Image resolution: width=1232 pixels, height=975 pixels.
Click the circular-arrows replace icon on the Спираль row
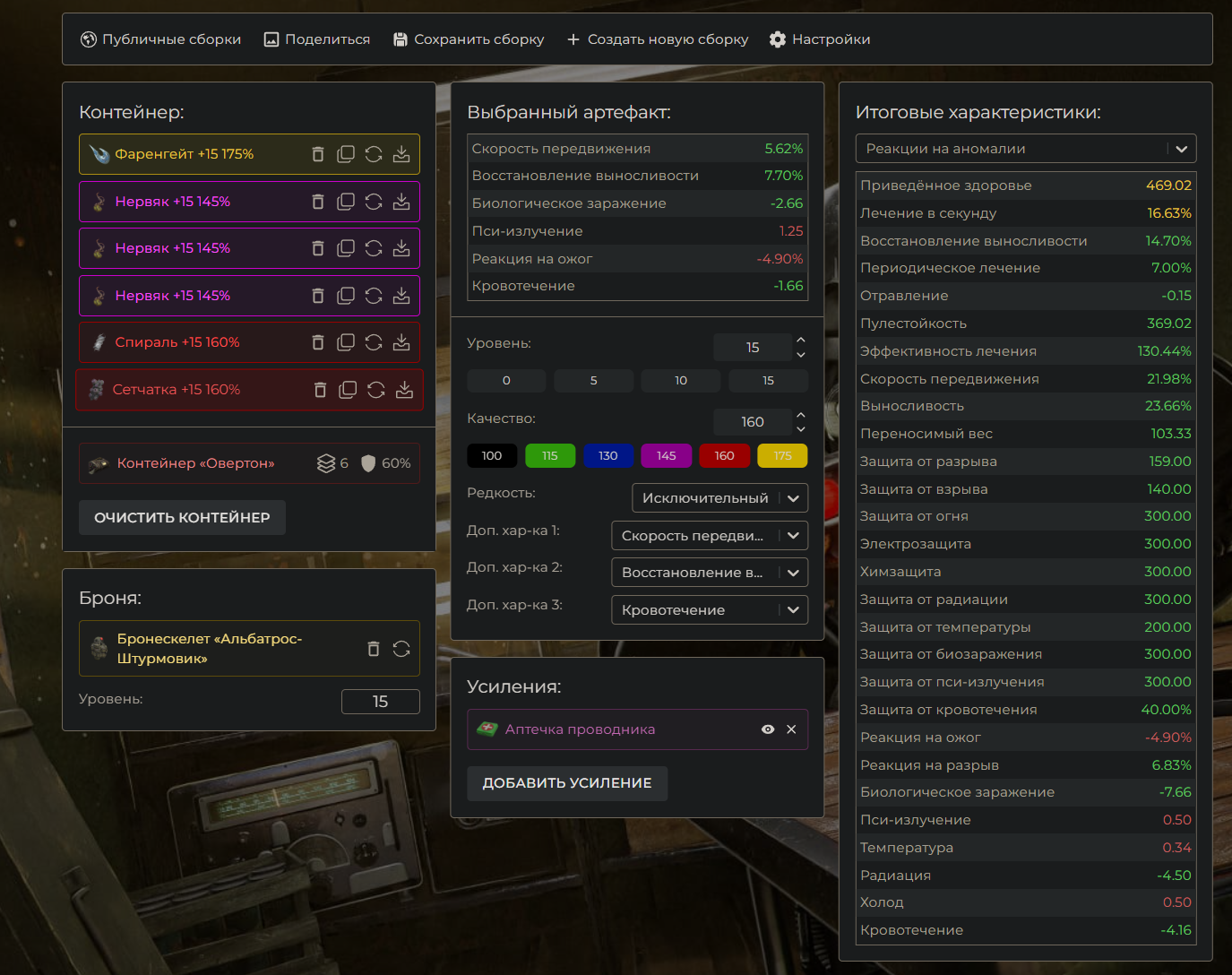coord(374,342)
